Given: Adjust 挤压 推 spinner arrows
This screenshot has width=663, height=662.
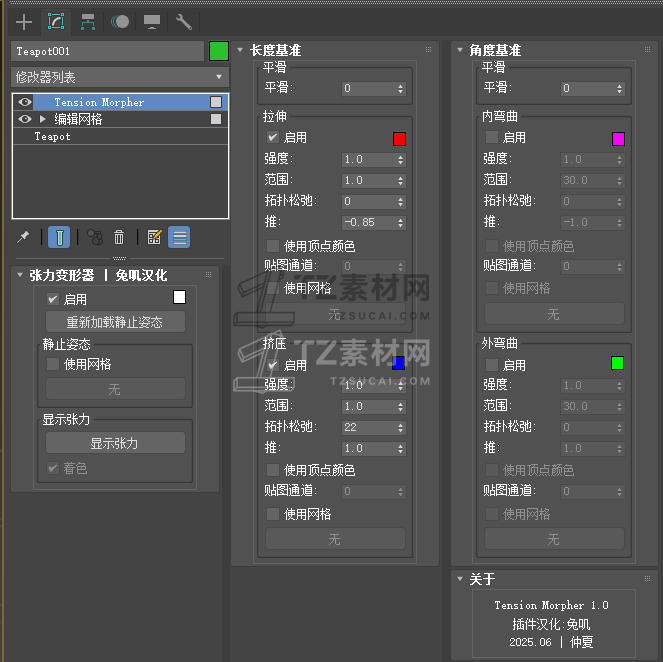Looking at the screenshot, I should click(400, 449).
